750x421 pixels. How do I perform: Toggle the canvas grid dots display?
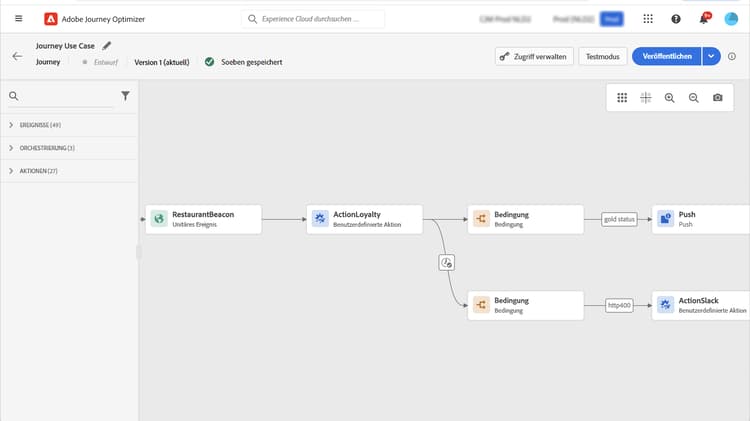tap(621, 98)
